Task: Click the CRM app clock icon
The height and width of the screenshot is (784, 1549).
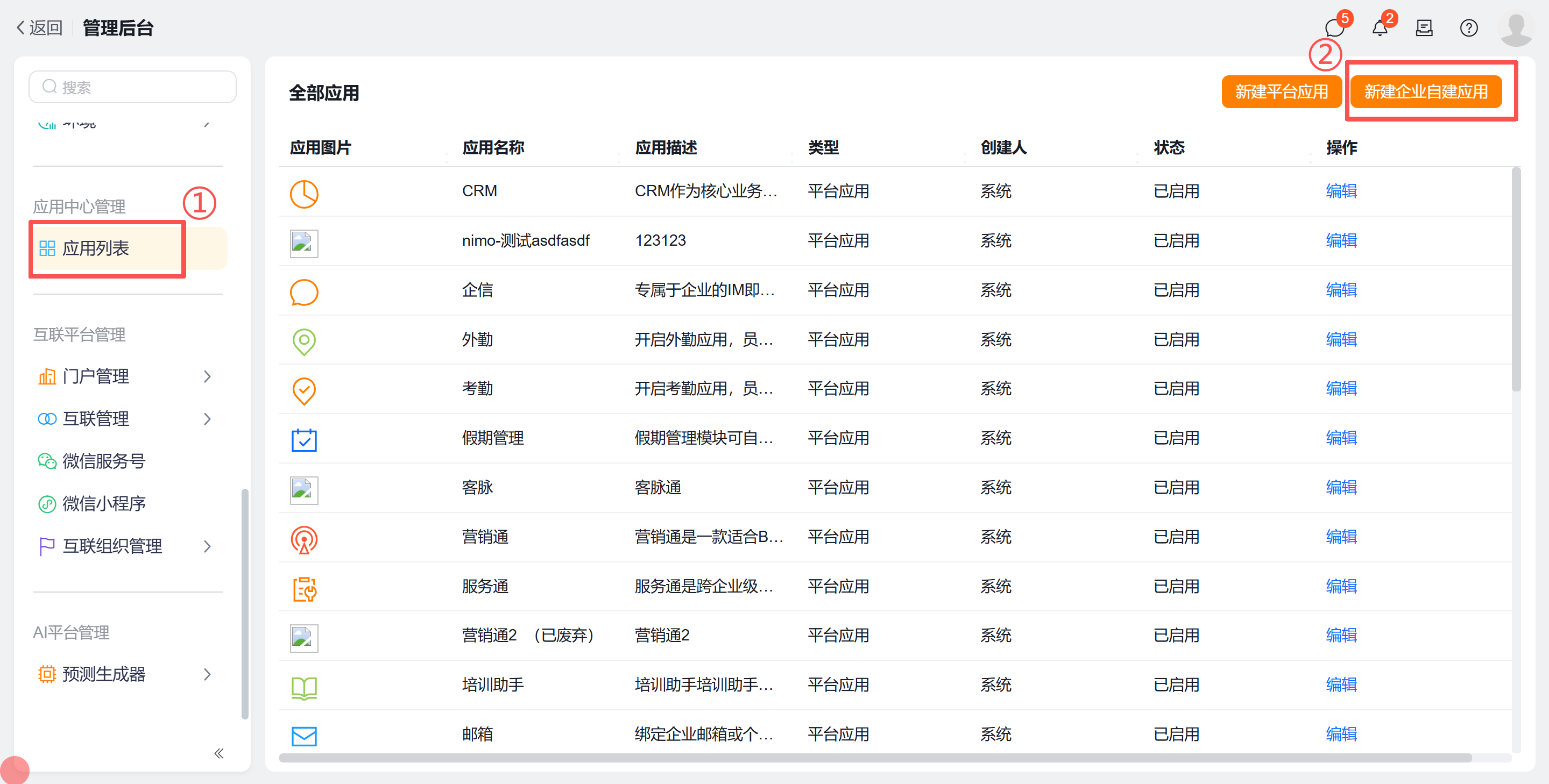Action: tap(303, 194)
